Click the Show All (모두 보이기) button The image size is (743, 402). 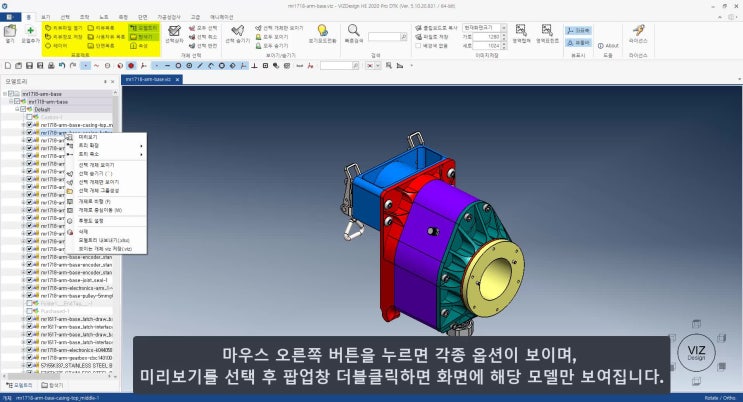pyautogui.click(x=272, y=37)
